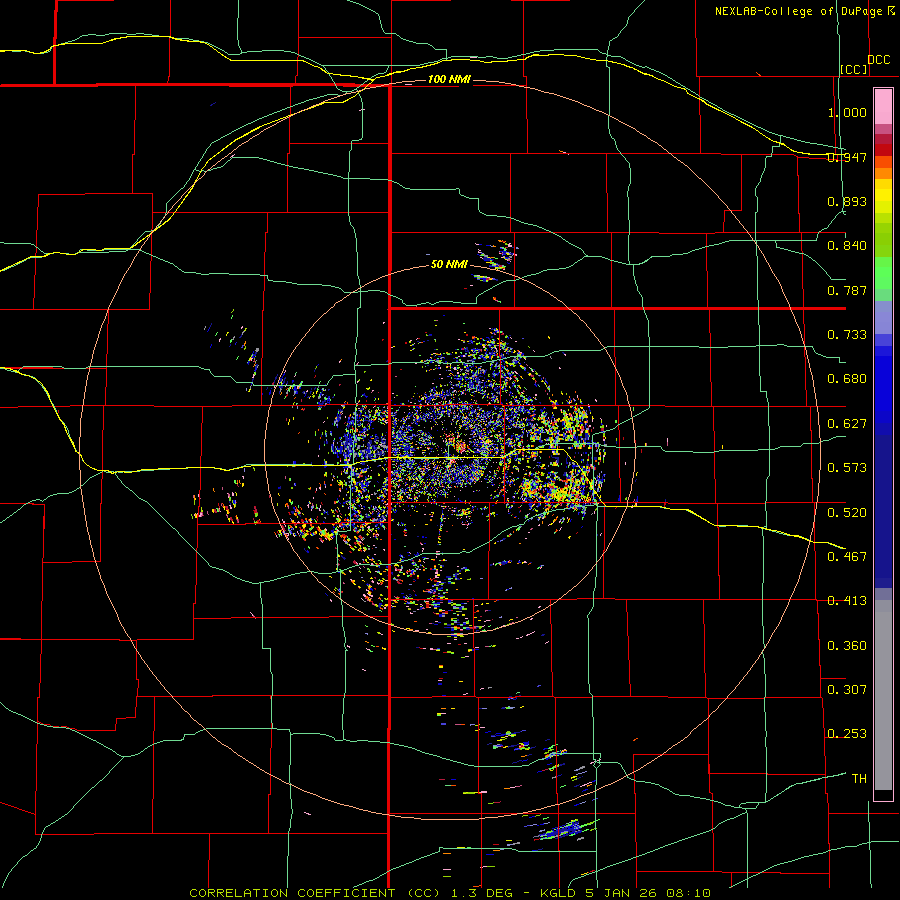The image size is (900, 900).
Task: Click the NEXLAB-College of DuPage label
Action: point(798,11)
